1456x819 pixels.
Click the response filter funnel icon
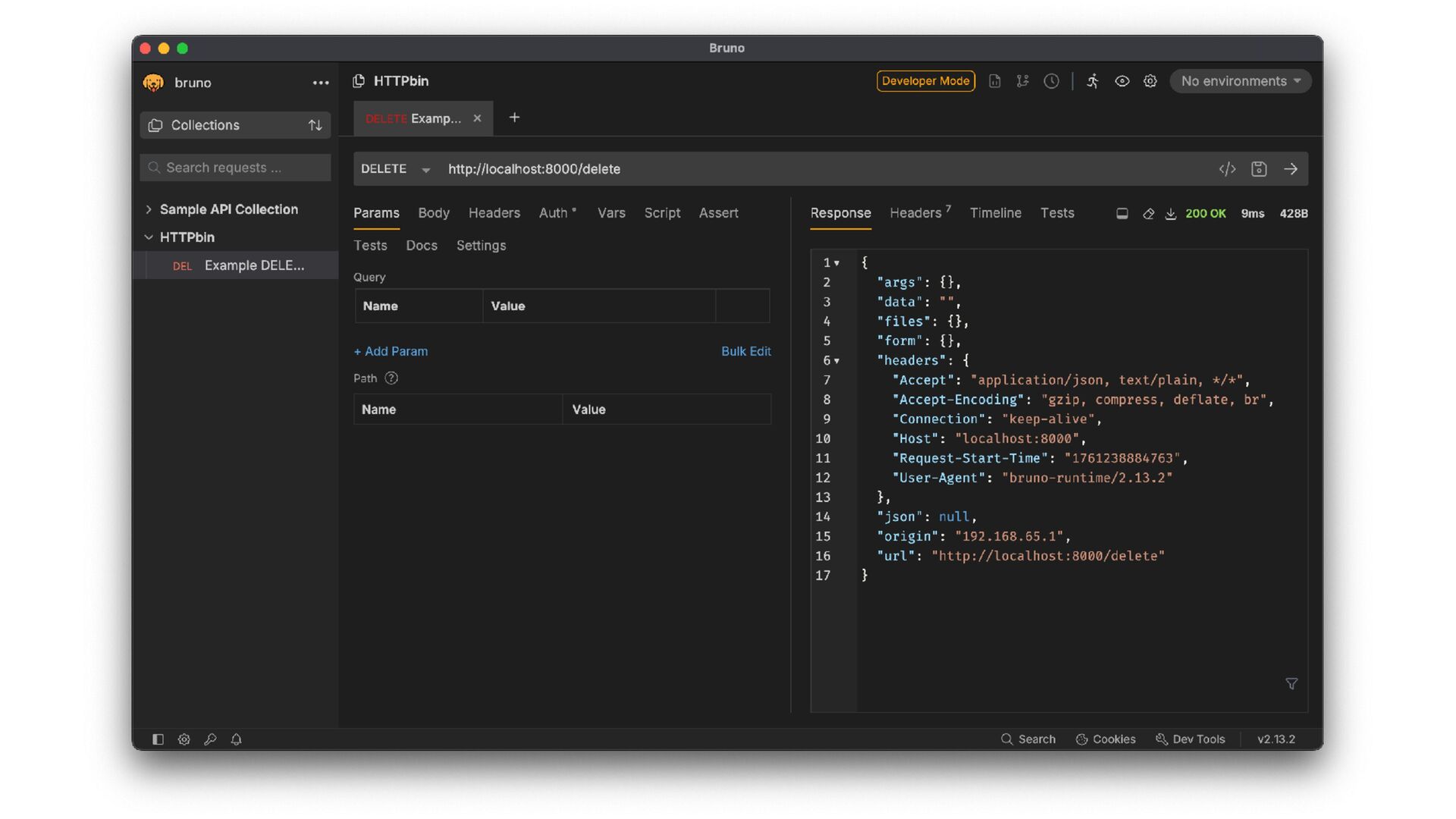[x=1291, y=684]
